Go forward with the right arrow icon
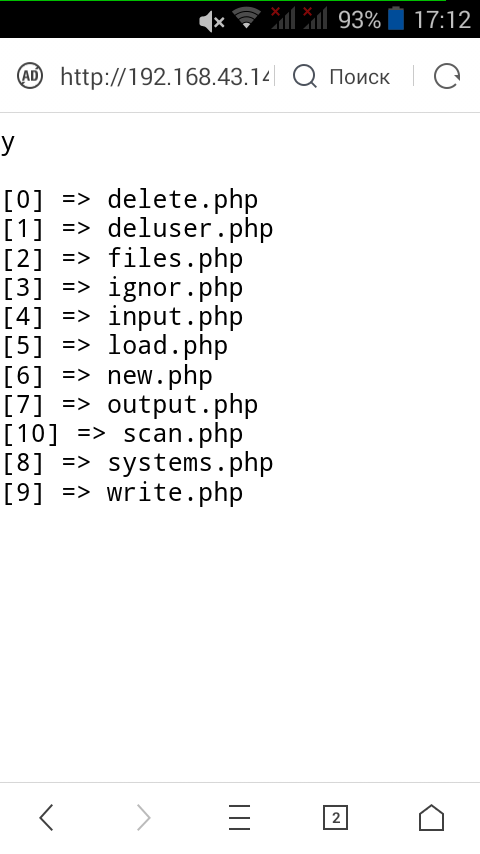The width and height of the screenshot is (480, 854). pyautogui.click(x=143, y=818)
